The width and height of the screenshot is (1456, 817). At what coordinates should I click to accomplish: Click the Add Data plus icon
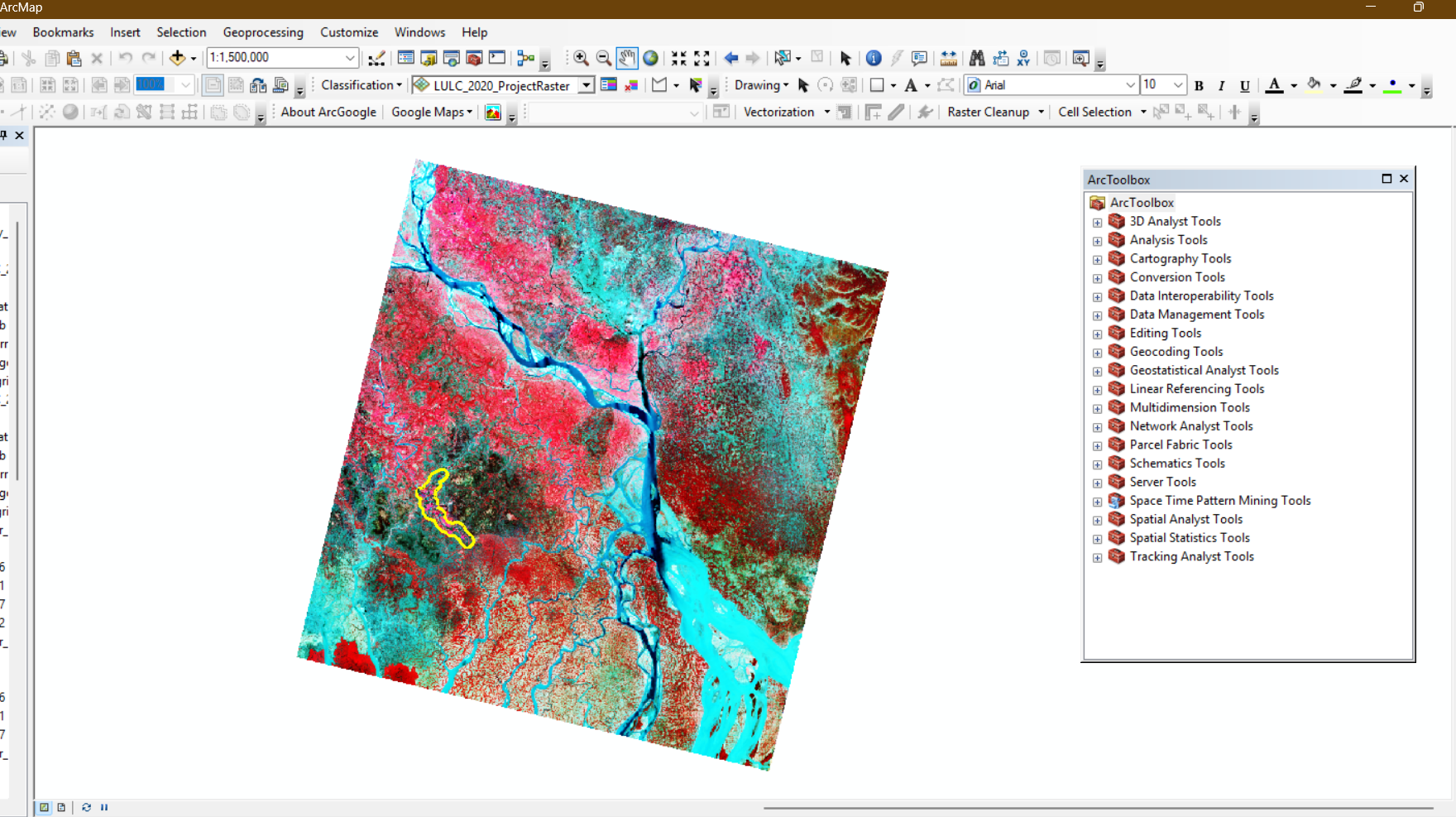point(177,58)
